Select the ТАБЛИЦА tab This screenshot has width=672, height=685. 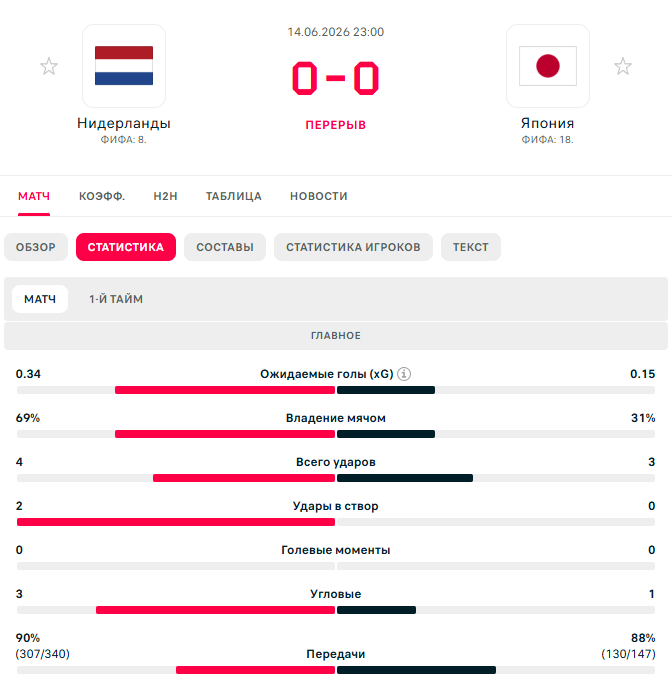234,196
